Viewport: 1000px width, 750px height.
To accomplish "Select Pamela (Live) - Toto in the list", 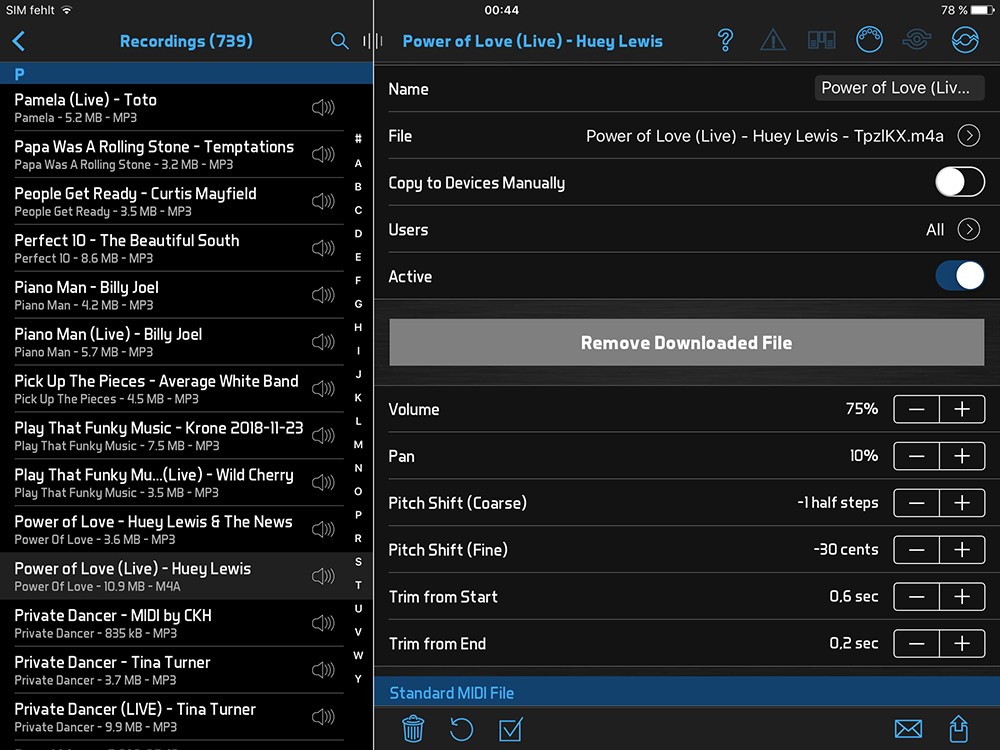I will coord(160,107).
